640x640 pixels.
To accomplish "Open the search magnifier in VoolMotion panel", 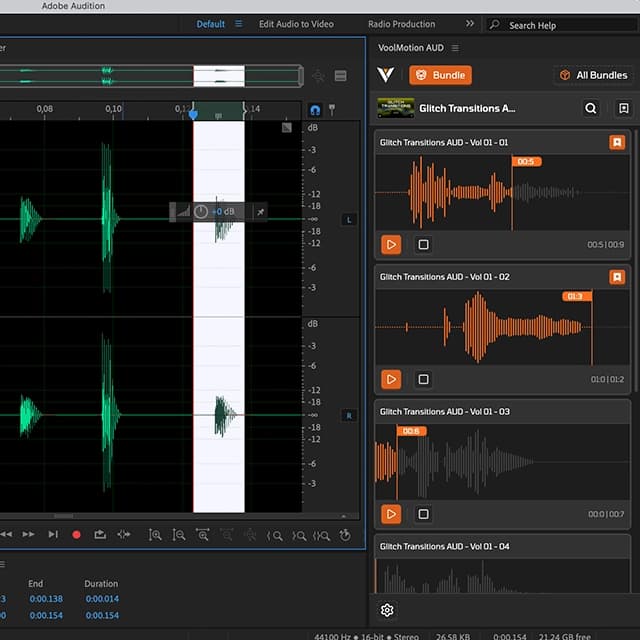I will click(x=591, y=108).
